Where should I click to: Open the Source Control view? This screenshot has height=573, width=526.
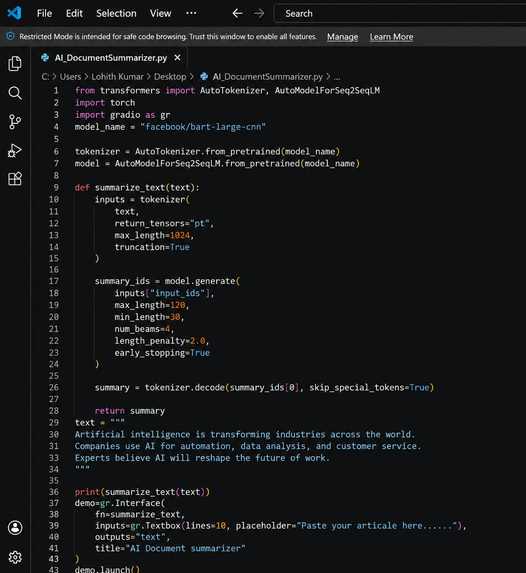pyautogui.click(x=15, y=122)
